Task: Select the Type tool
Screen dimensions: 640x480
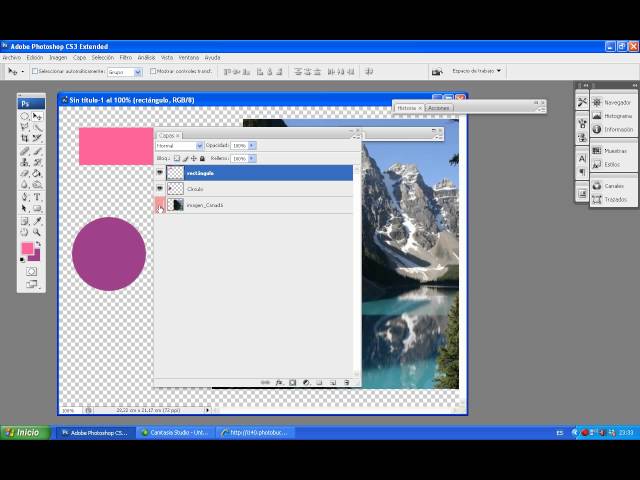Action: click(37, 197)
